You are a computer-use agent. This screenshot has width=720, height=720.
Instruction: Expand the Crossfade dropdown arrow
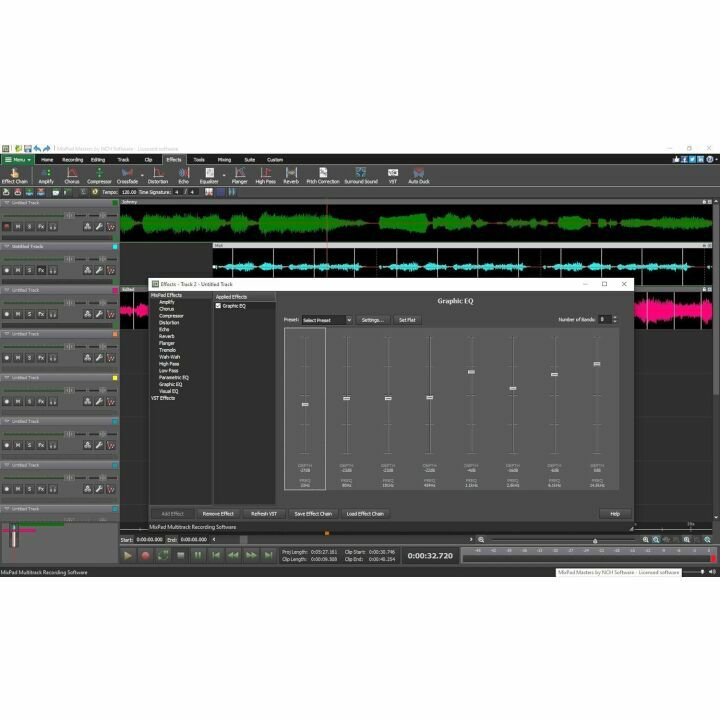click(x=142, y=175)
